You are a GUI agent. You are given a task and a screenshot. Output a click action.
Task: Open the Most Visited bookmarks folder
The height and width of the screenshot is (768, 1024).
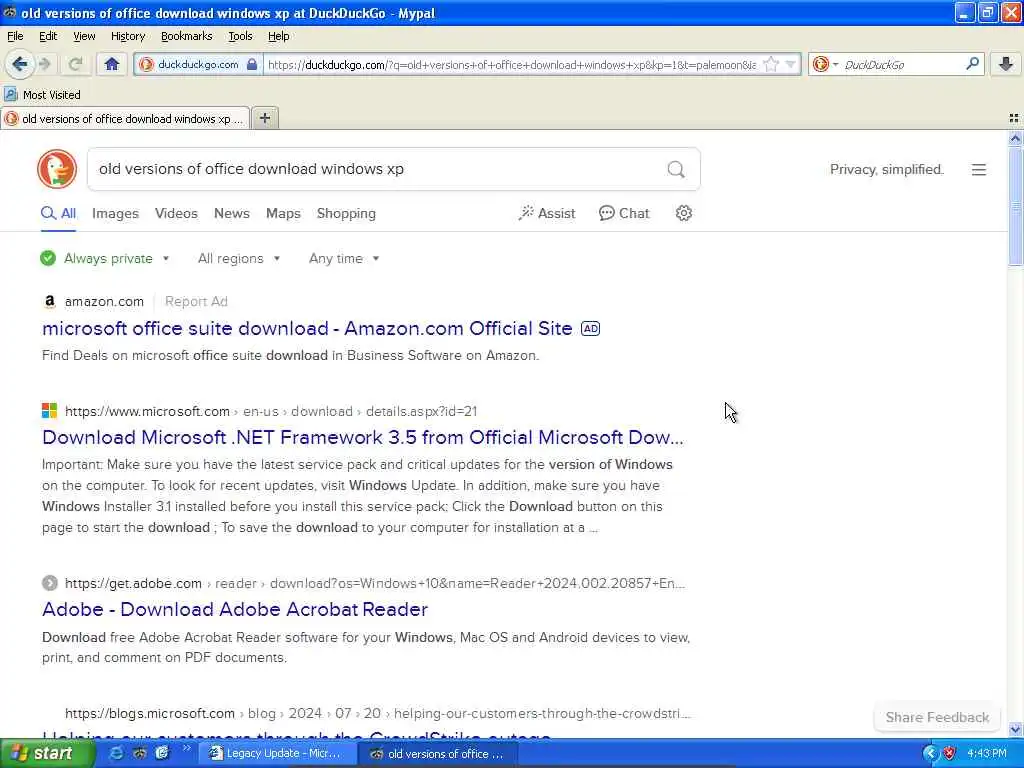[x=43, y=95]
